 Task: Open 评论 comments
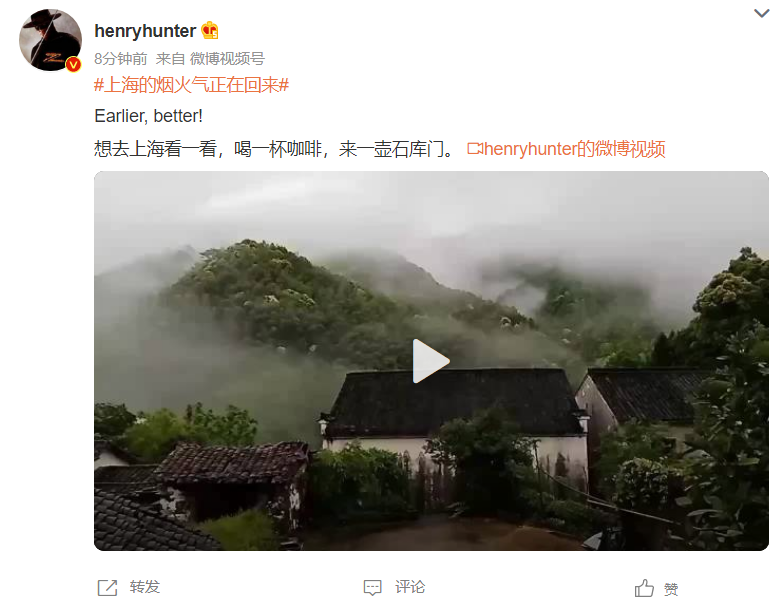pyautogui.click(x=410, y=587)
